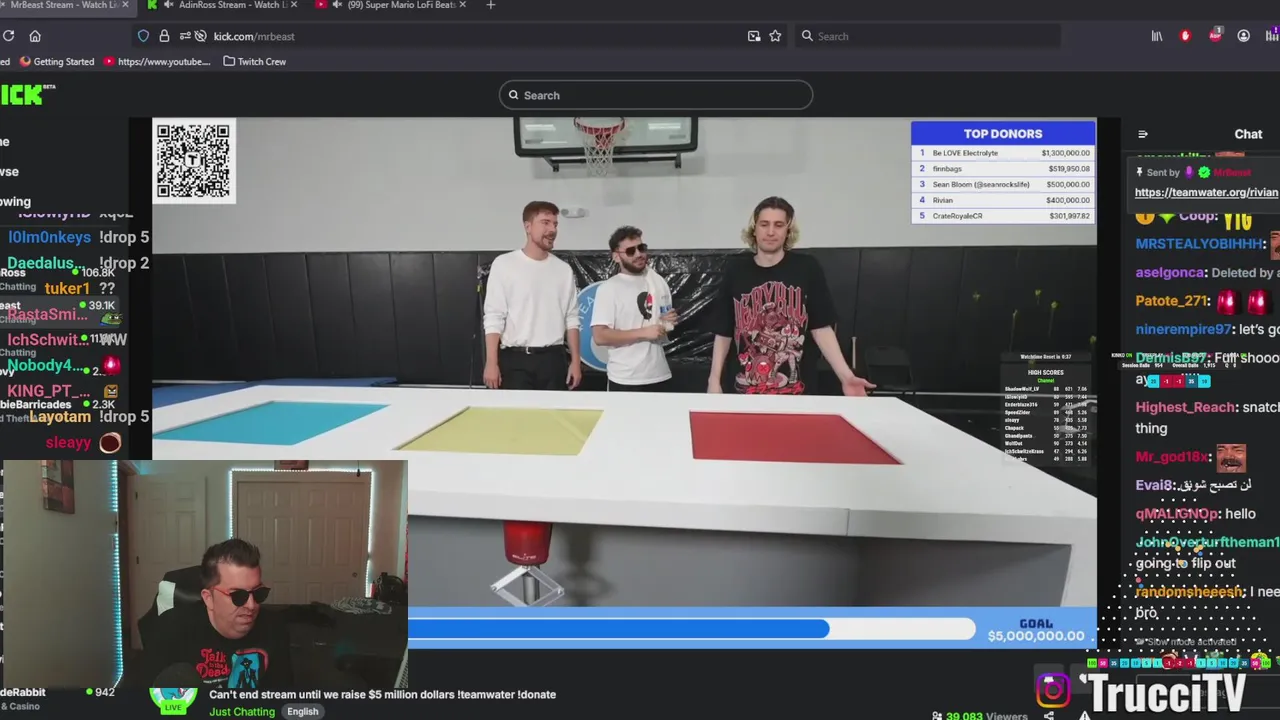Click username aselgonca in chat
The height and width of the screenshot is (720, 1280).
click(x=1170, y=272)
